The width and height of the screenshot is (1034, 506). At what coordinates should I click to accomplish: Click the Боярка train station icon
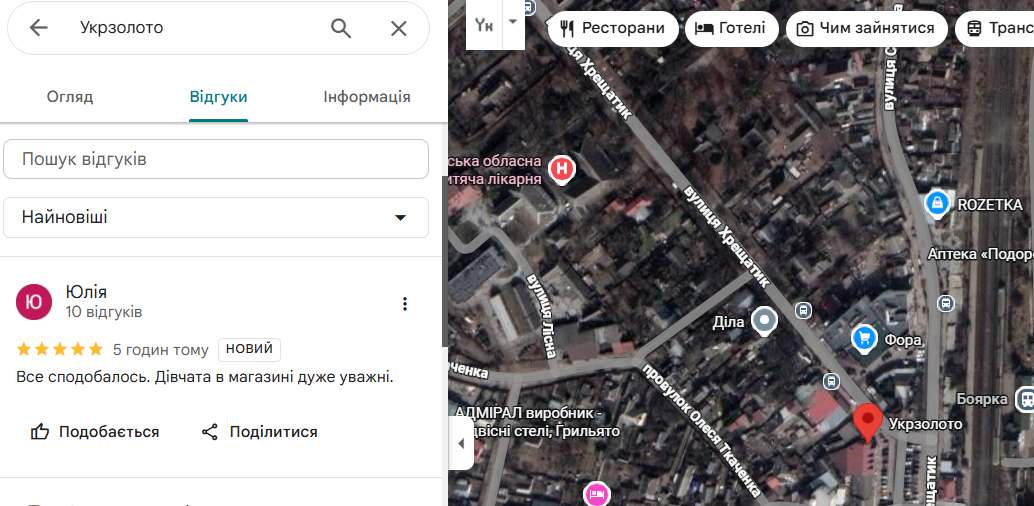1025,399
